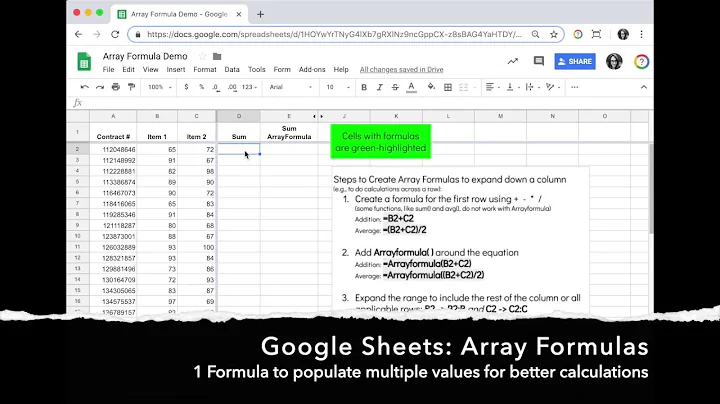Screen dimensions: 720x404
Task: Click the Google Sheets home icon
Action: point(84,62)
